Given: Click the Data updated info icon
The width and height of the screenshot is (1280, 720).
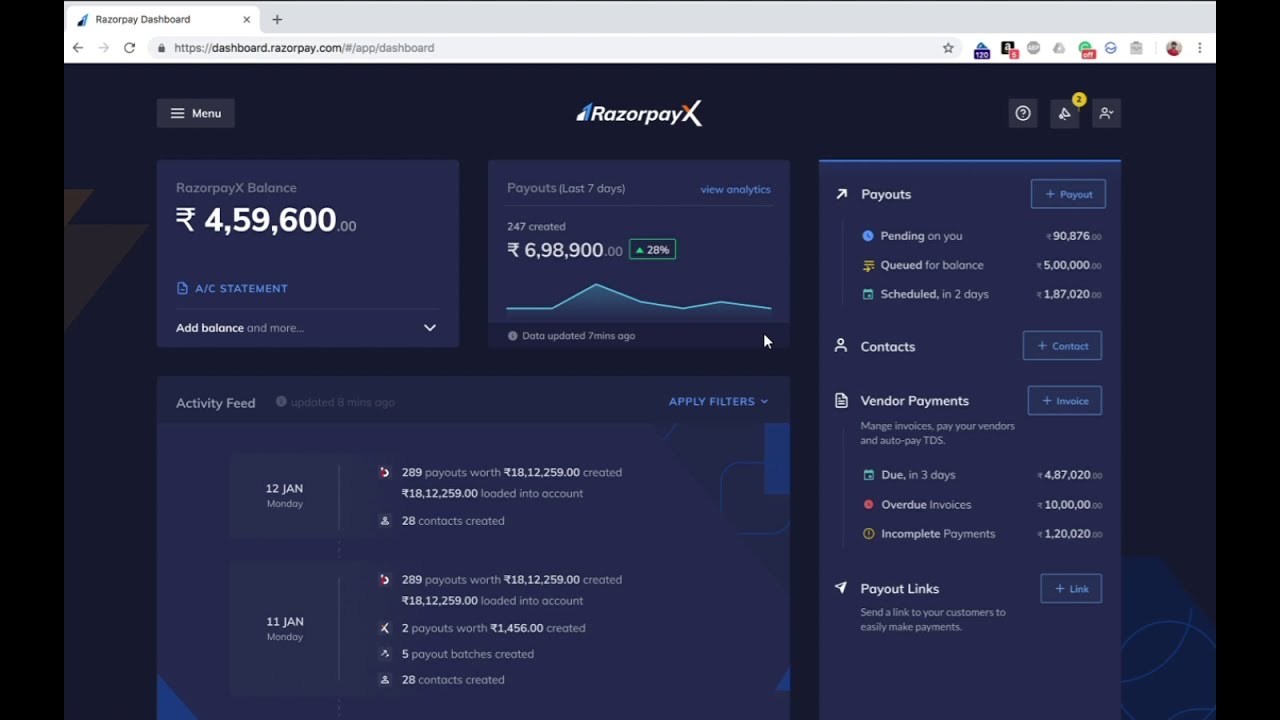Looking at the screenshot, I should tap(513, 336).
